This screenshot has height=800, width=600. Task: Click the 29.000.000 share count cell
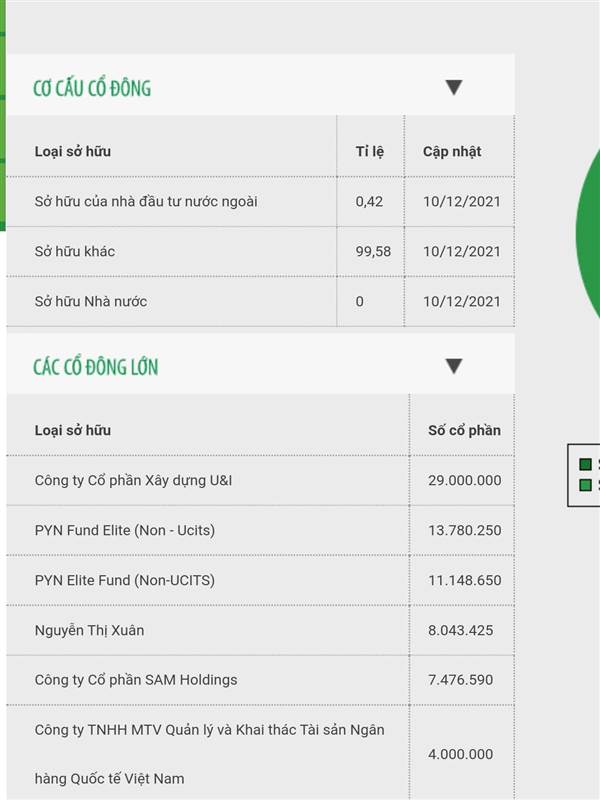464,480
